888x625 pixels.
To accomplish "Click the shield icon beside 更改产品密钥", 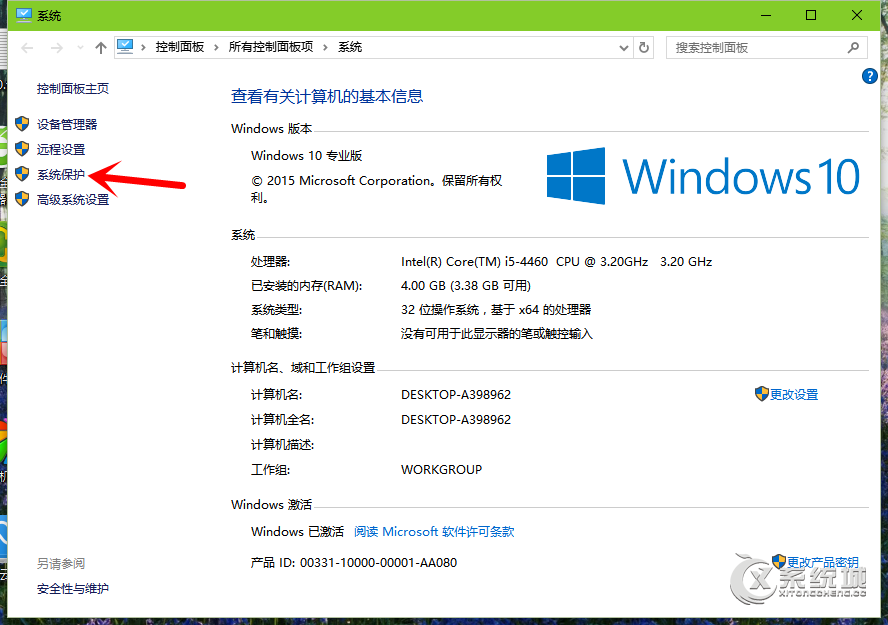I will (779, 562).
